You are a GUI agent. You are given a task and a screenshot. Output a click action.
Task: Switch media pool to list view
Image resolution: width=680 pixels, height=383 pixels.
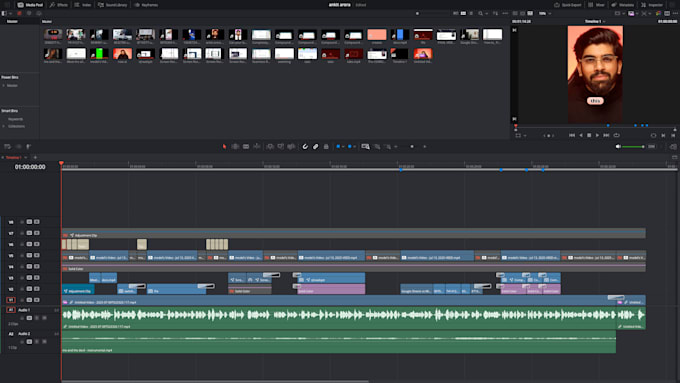click(471, 13)
